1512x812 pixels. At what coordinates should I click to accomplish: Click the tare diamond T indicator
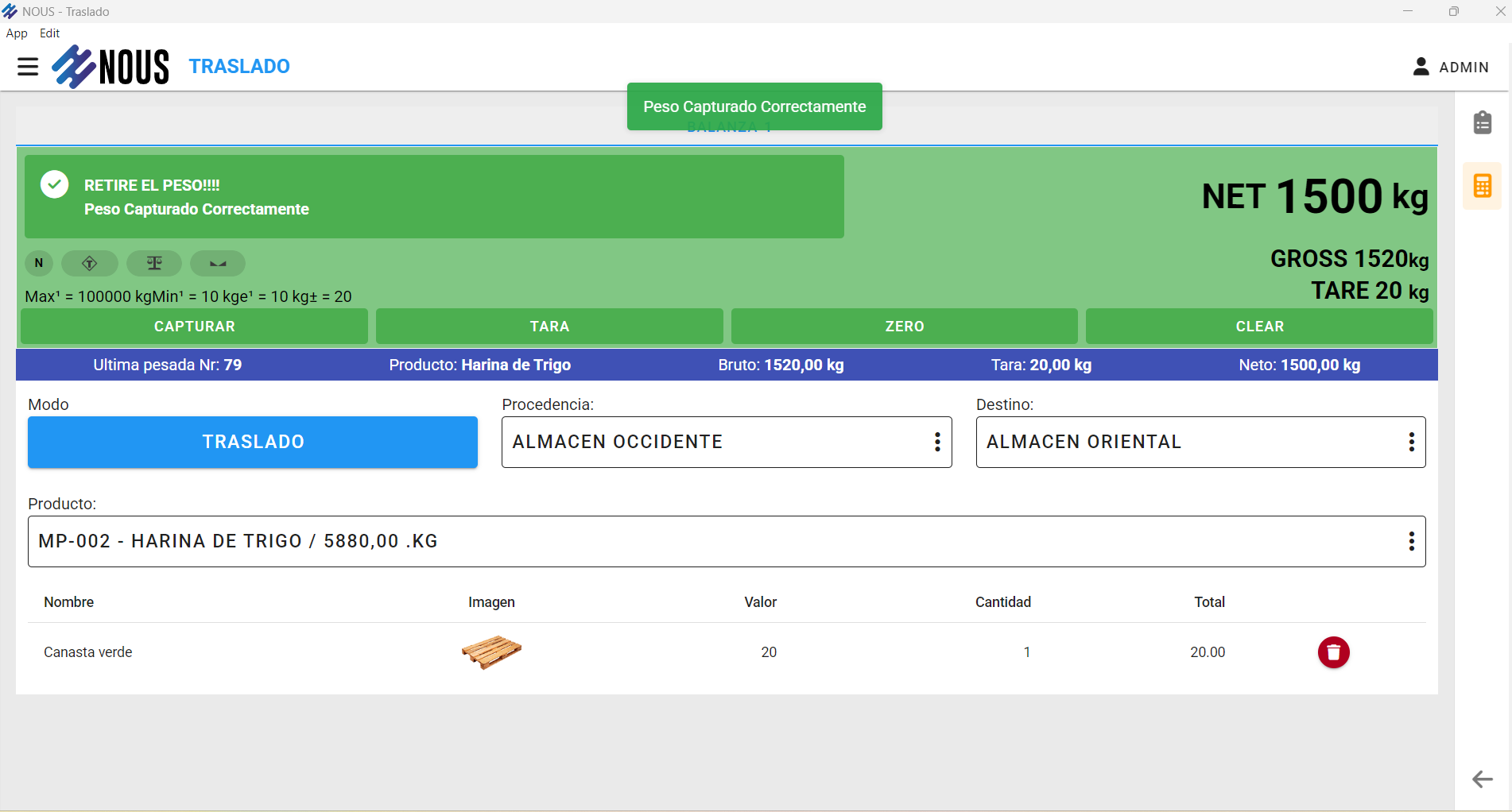90,263
